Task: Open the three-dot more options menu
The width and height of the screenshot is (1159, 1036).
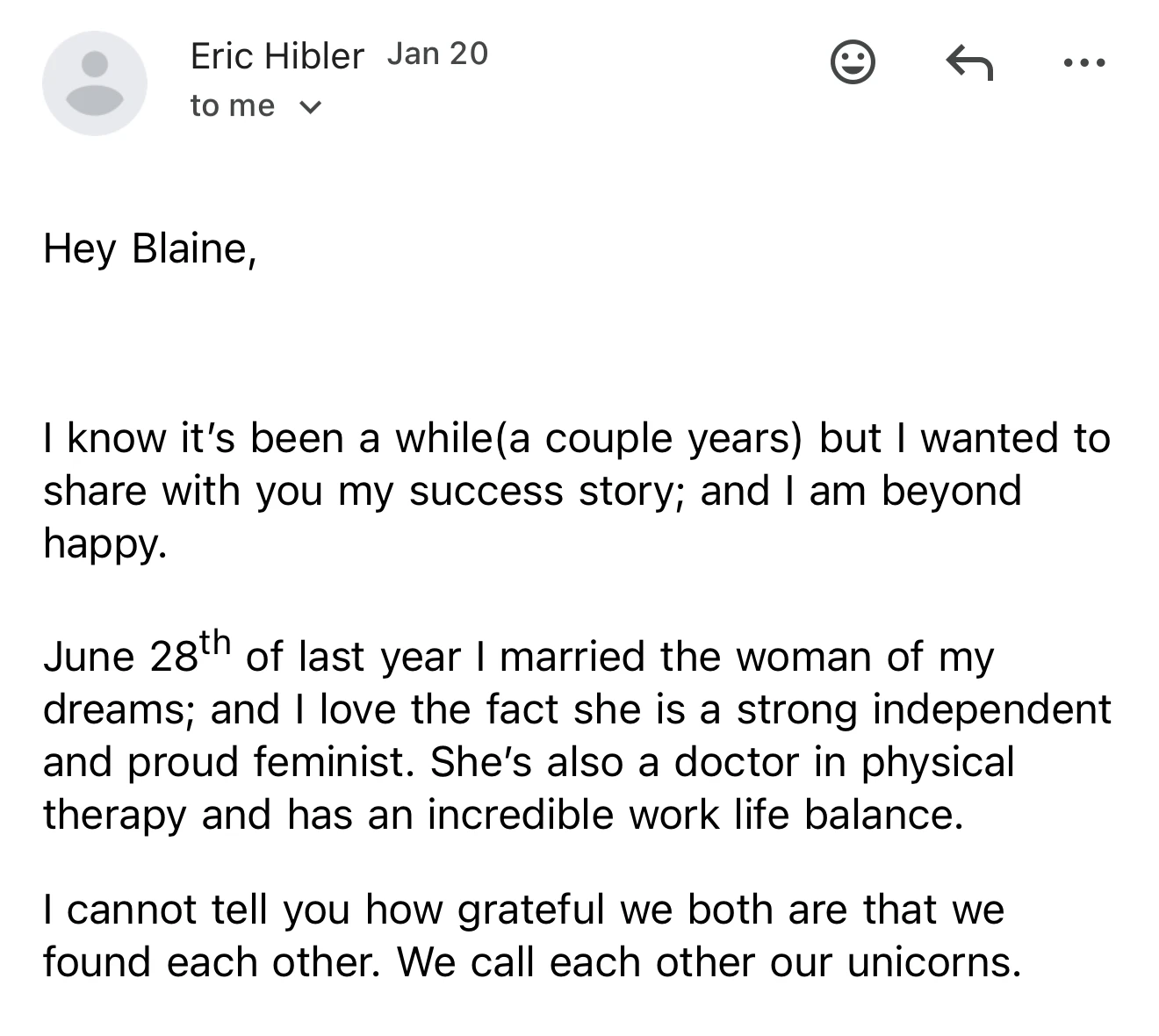Action: click(x=1083, y=63)
